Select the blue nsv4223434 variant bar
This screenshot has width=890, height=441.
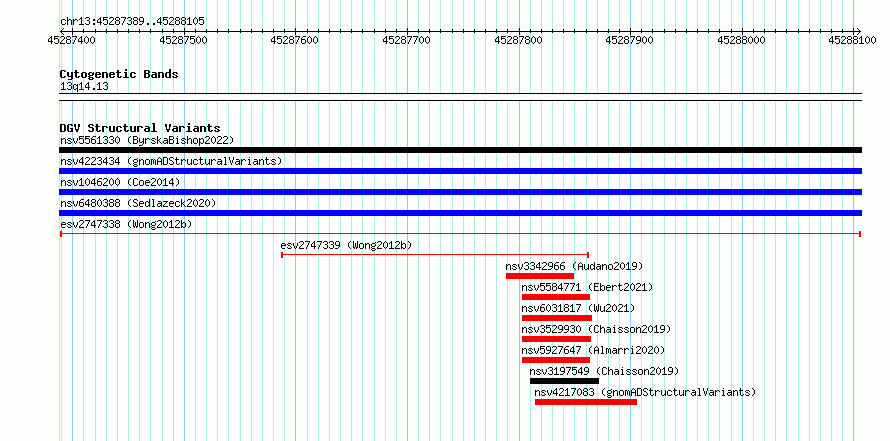(460, 171)
